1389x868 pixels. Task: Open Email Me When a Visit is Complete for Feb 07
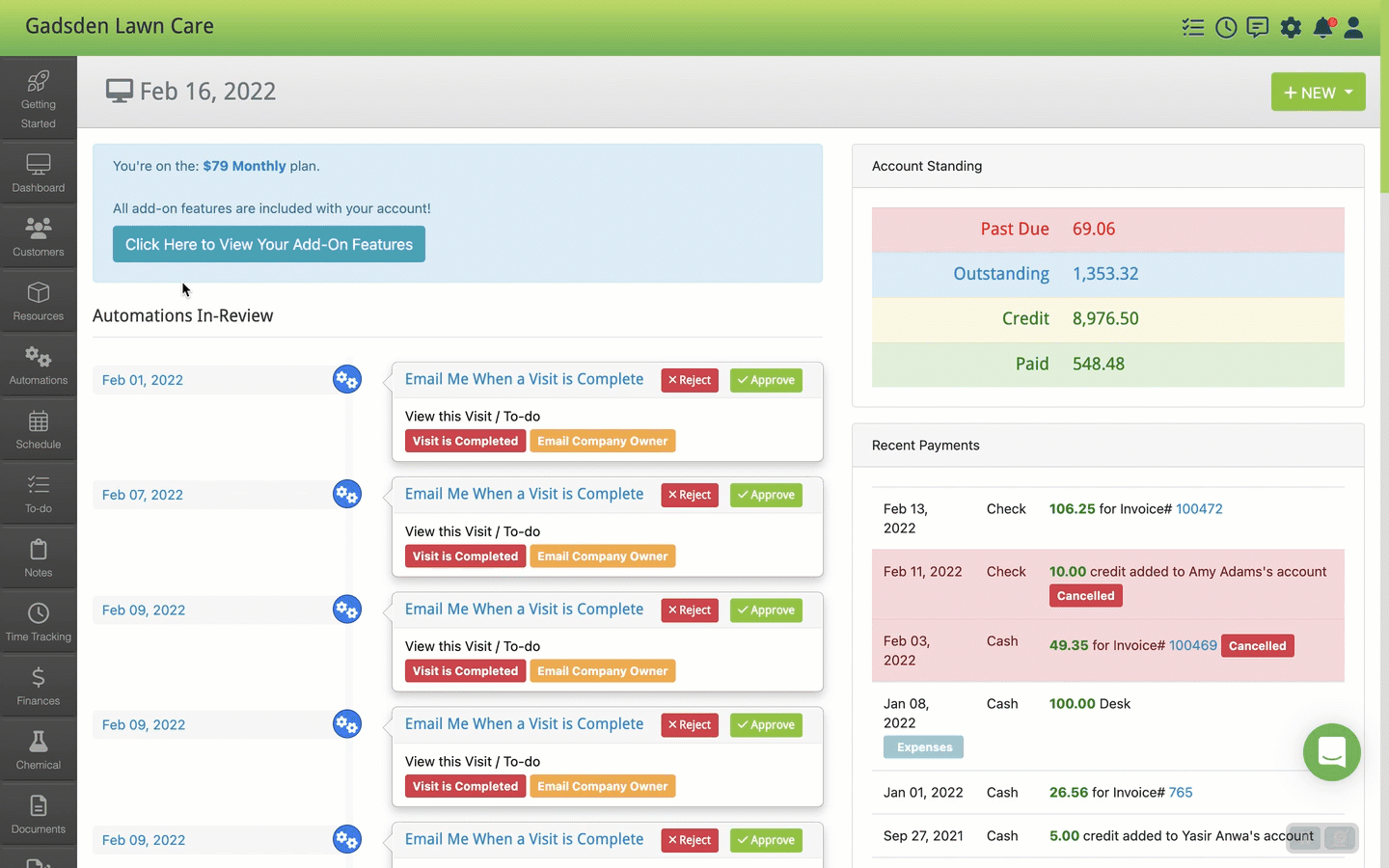(524, 494)
